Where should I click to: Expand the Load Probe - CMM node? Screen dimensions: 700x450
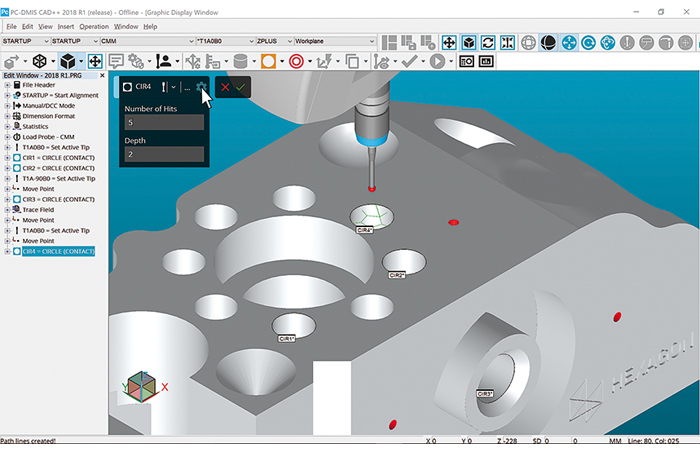click(x=7, y=137)
